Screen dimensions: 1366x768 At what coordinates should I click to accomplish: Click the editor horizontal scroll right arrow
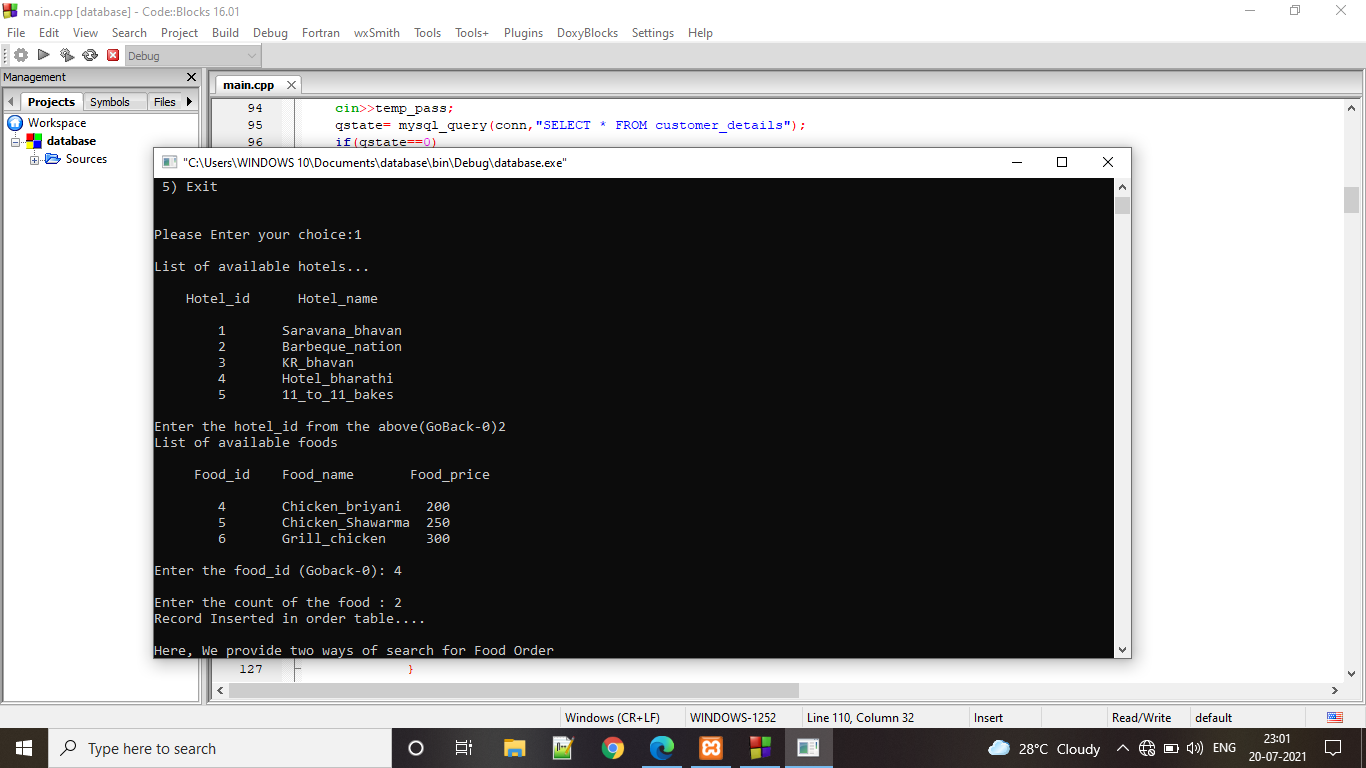pyautogui.click(x=1335, y=690)
